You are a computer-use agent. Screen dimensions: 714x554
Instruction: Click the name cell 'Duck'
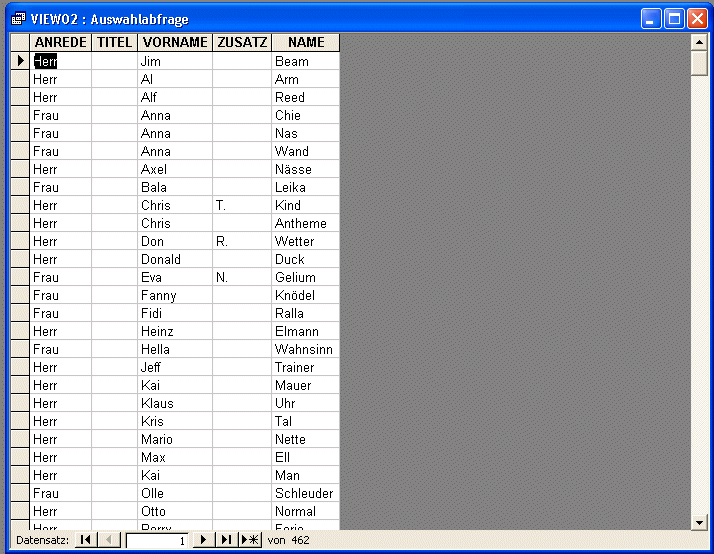coord(306,259)
